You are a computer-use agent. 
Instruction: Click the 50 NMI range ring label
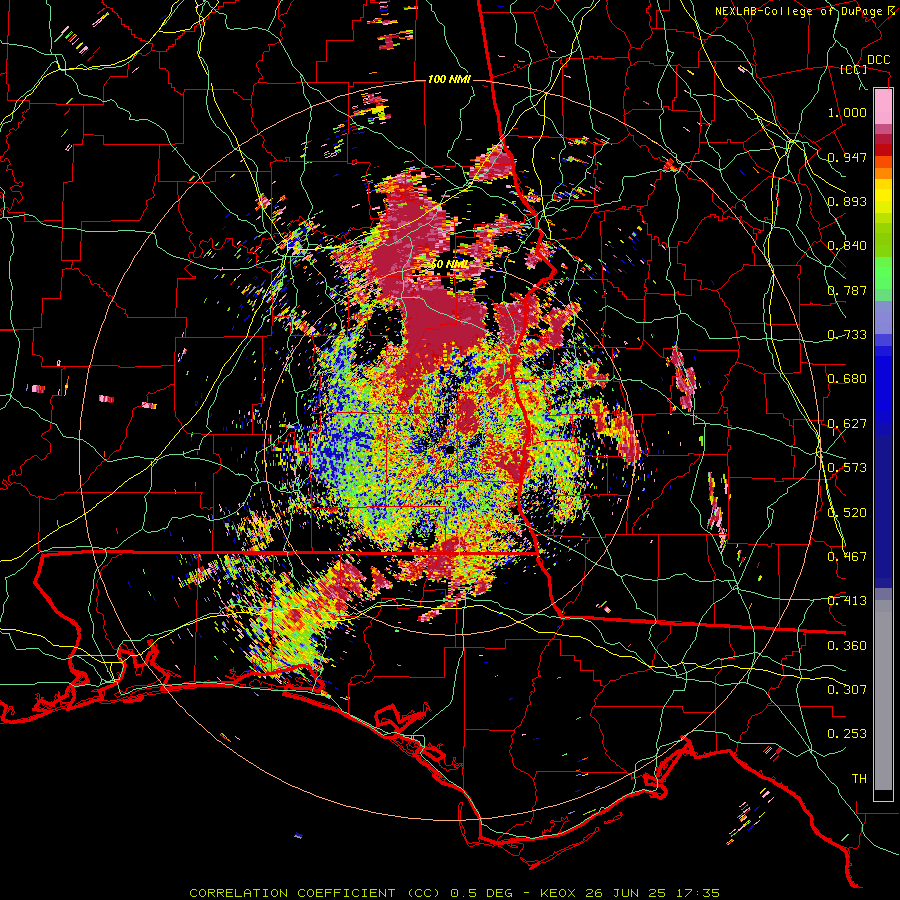(x=449, y=265)
